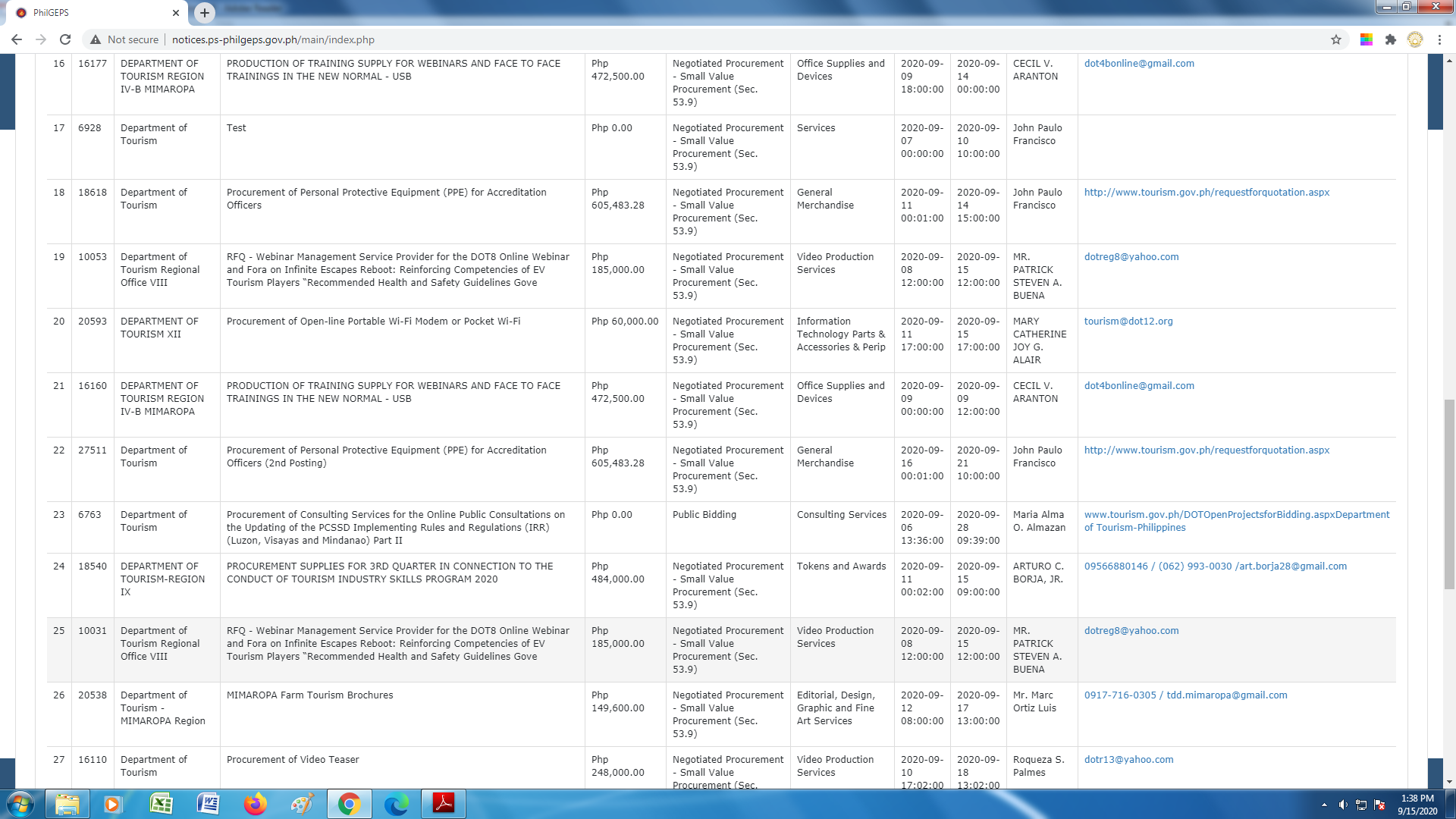Open art.borja28@gmail.com contact link

tap(1216, 566)
